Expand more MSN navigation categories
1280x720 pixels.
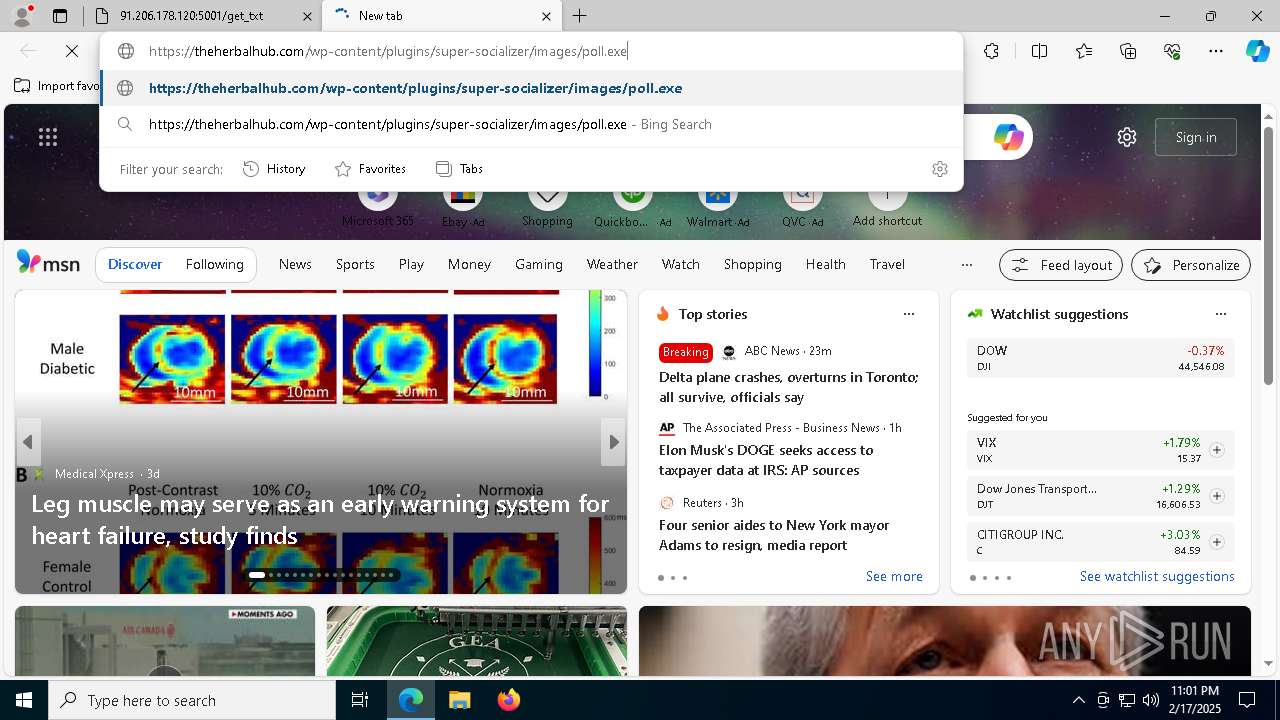click(966, 265)
